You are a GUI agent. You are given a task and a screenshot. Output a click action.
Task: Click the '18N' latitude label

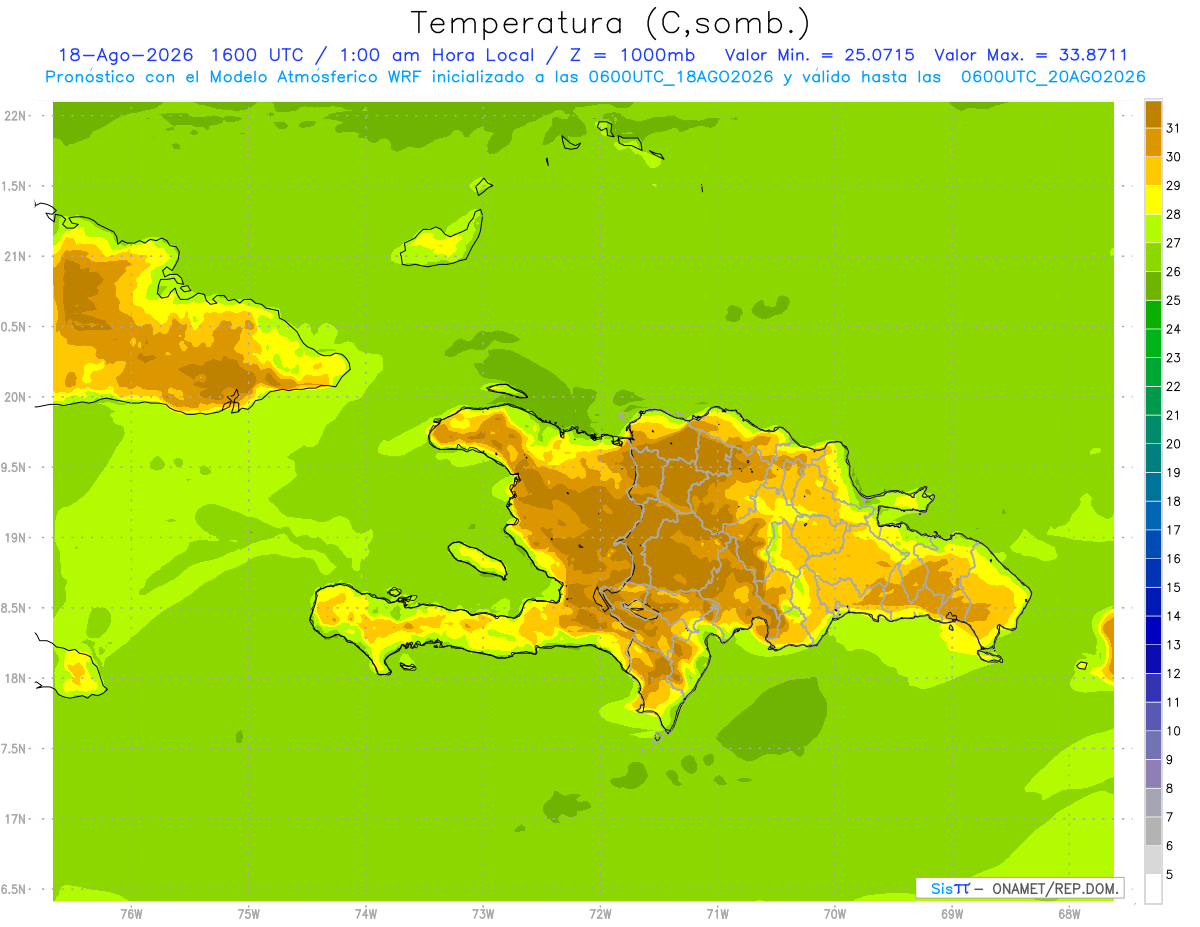[x=15, y=678]
